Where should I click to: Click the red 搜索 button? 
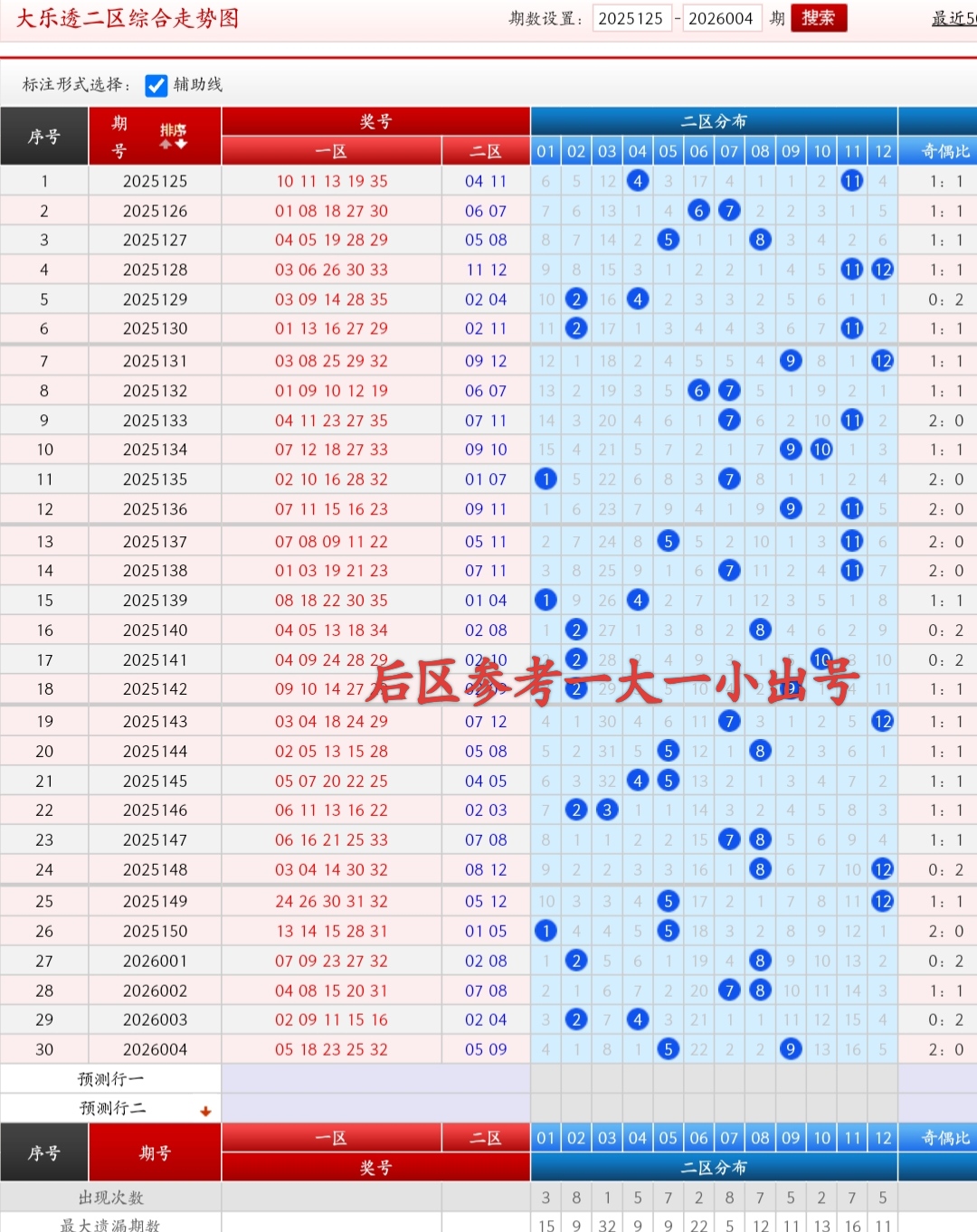click(x=818, y=18)
